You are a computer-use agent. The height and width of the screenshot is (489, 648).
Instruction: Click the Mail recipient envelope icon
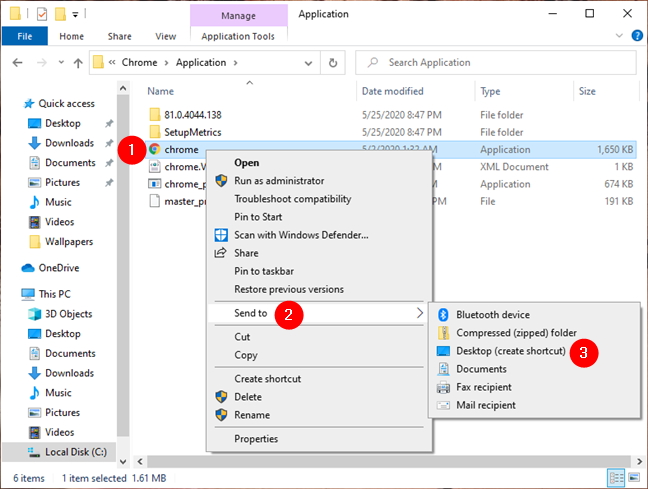[x=443, y=405]
